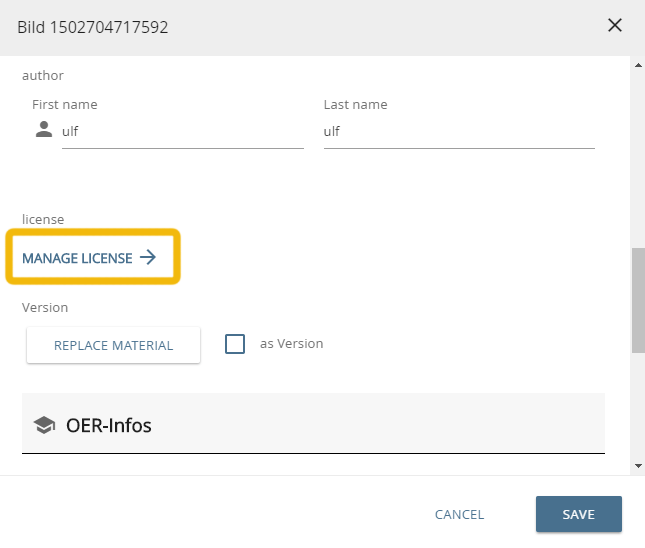Click the 'as Version' label text
The width and height of the screenshot is (645, 548).
coord(291,343)
